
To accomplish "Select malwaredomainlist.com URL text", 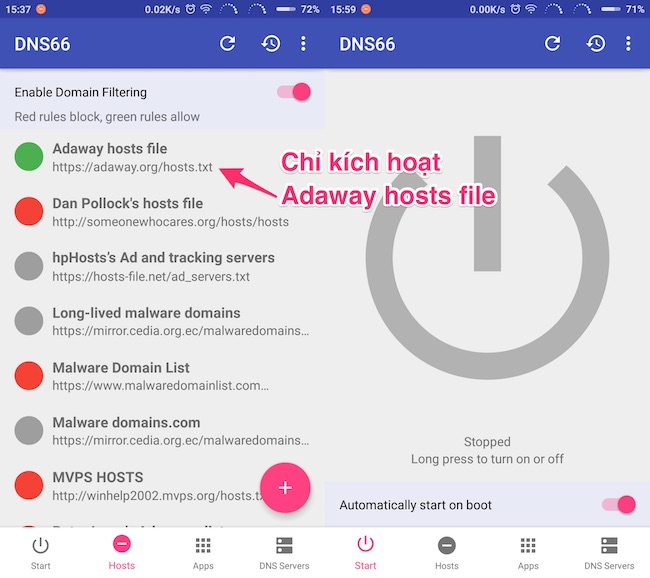I will (x=160, y=386).
